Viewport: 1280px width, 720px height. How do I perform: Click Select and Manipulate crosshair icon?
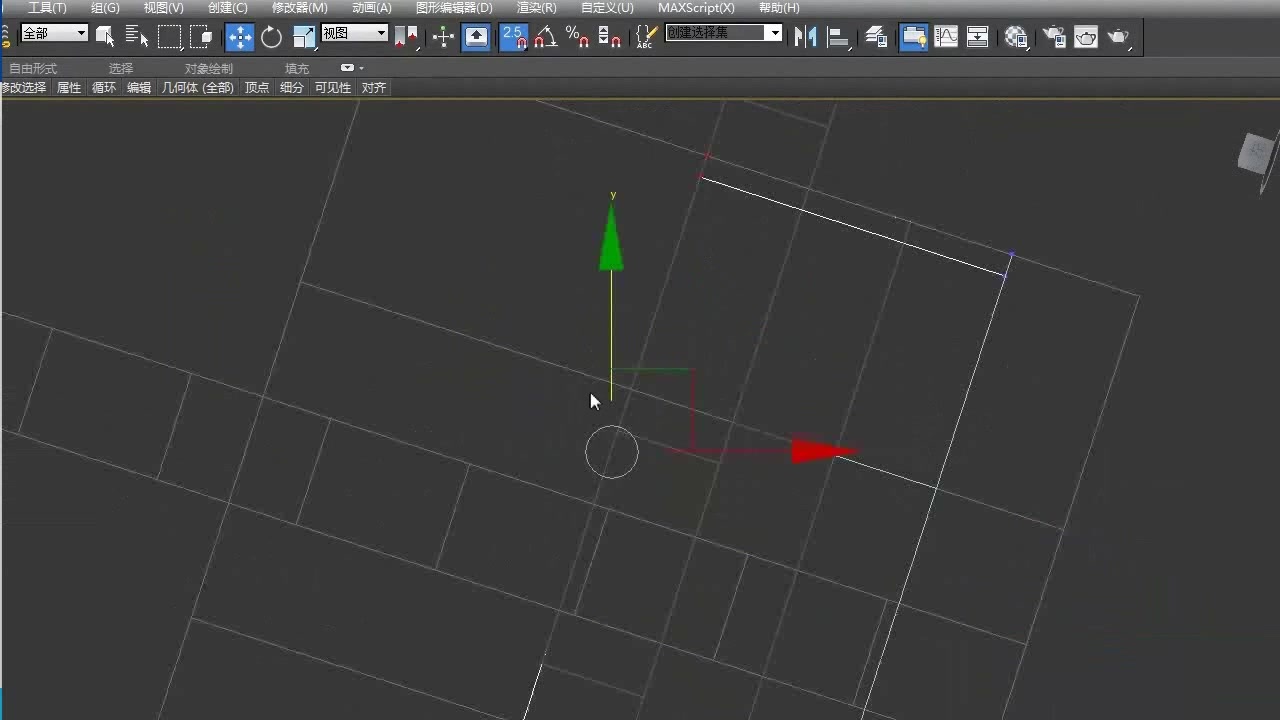tap(443, 37)
